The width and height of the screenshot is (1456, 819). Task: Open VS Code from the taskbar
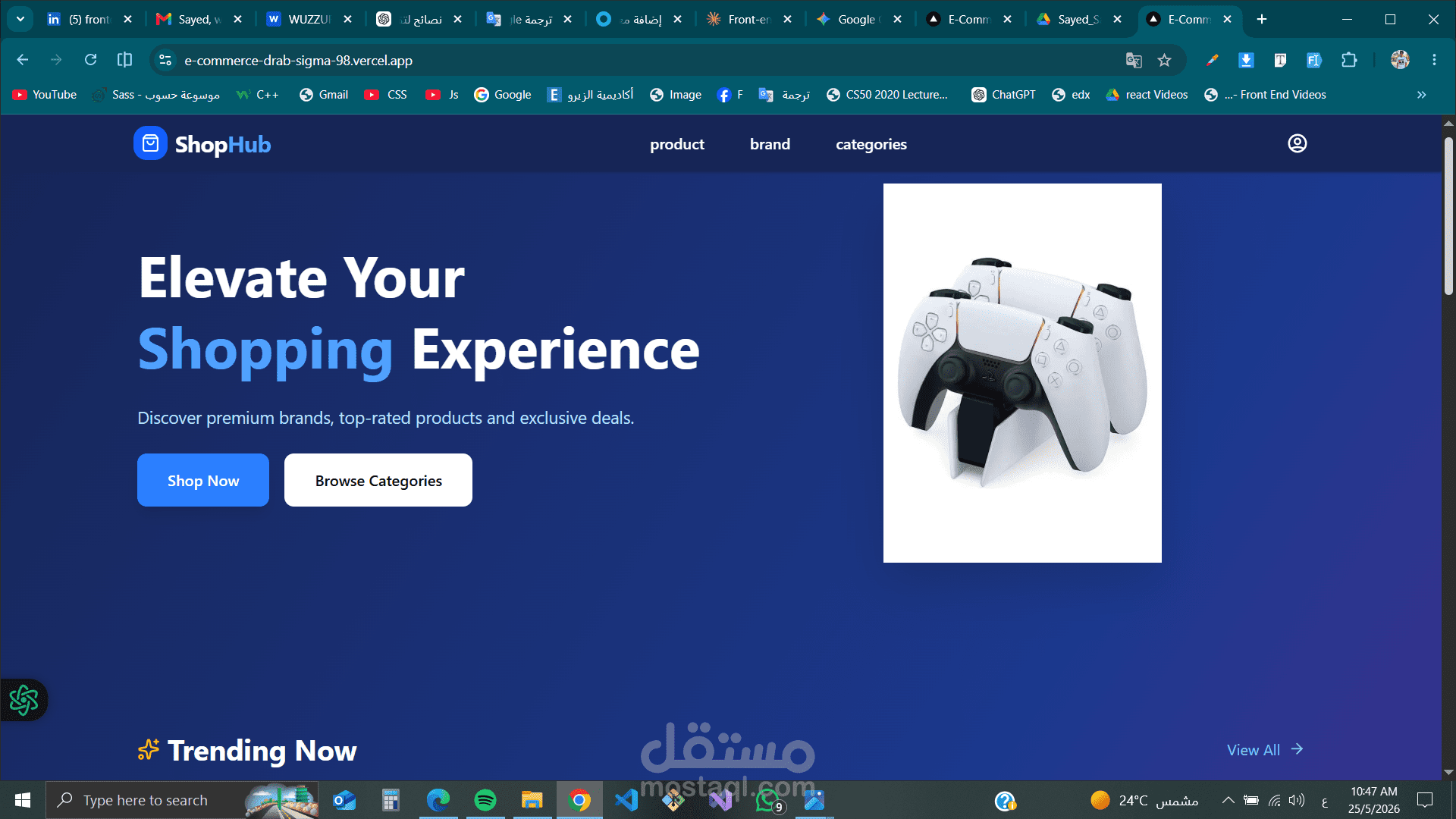click(x=626, y=800)
